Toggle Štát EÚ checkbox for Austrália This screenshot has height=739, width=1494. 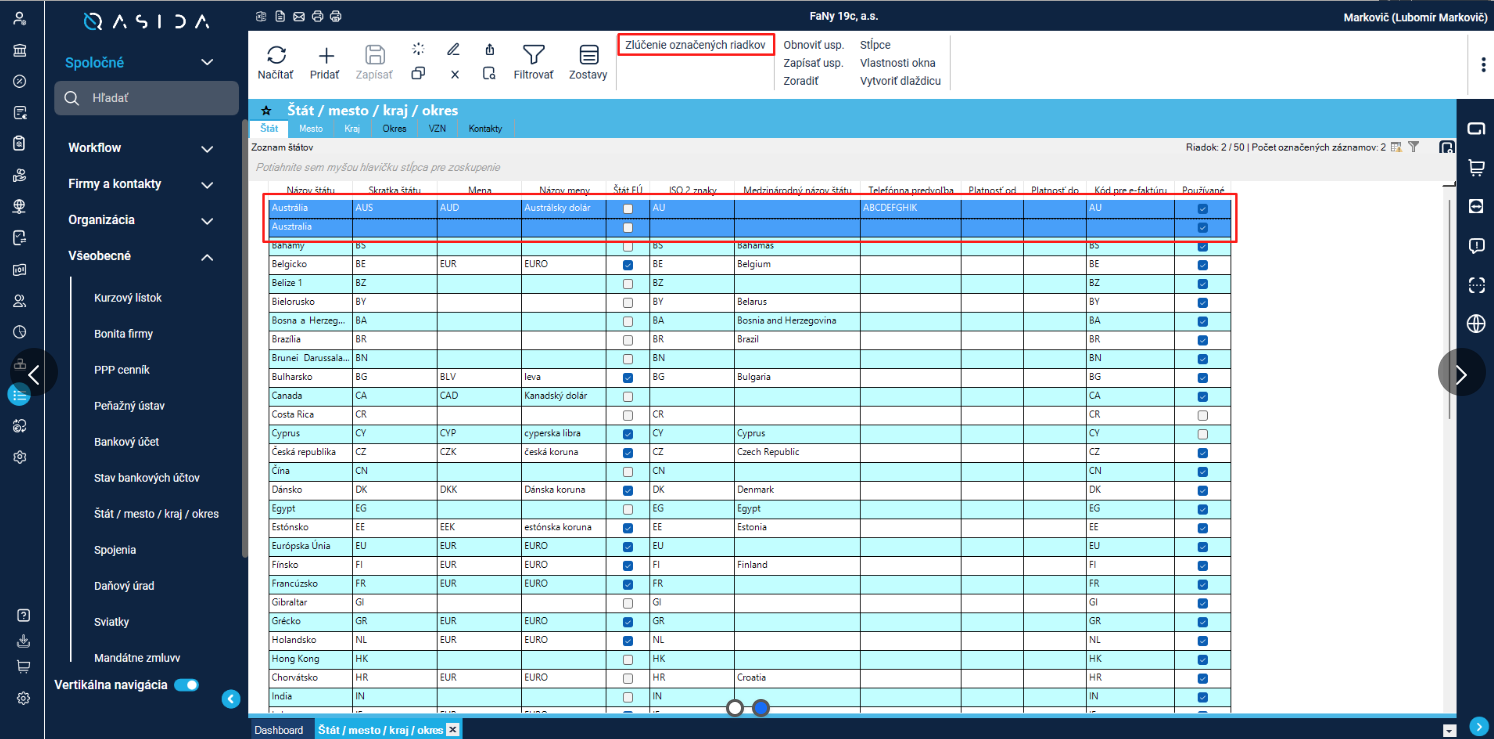click(628, 209)
